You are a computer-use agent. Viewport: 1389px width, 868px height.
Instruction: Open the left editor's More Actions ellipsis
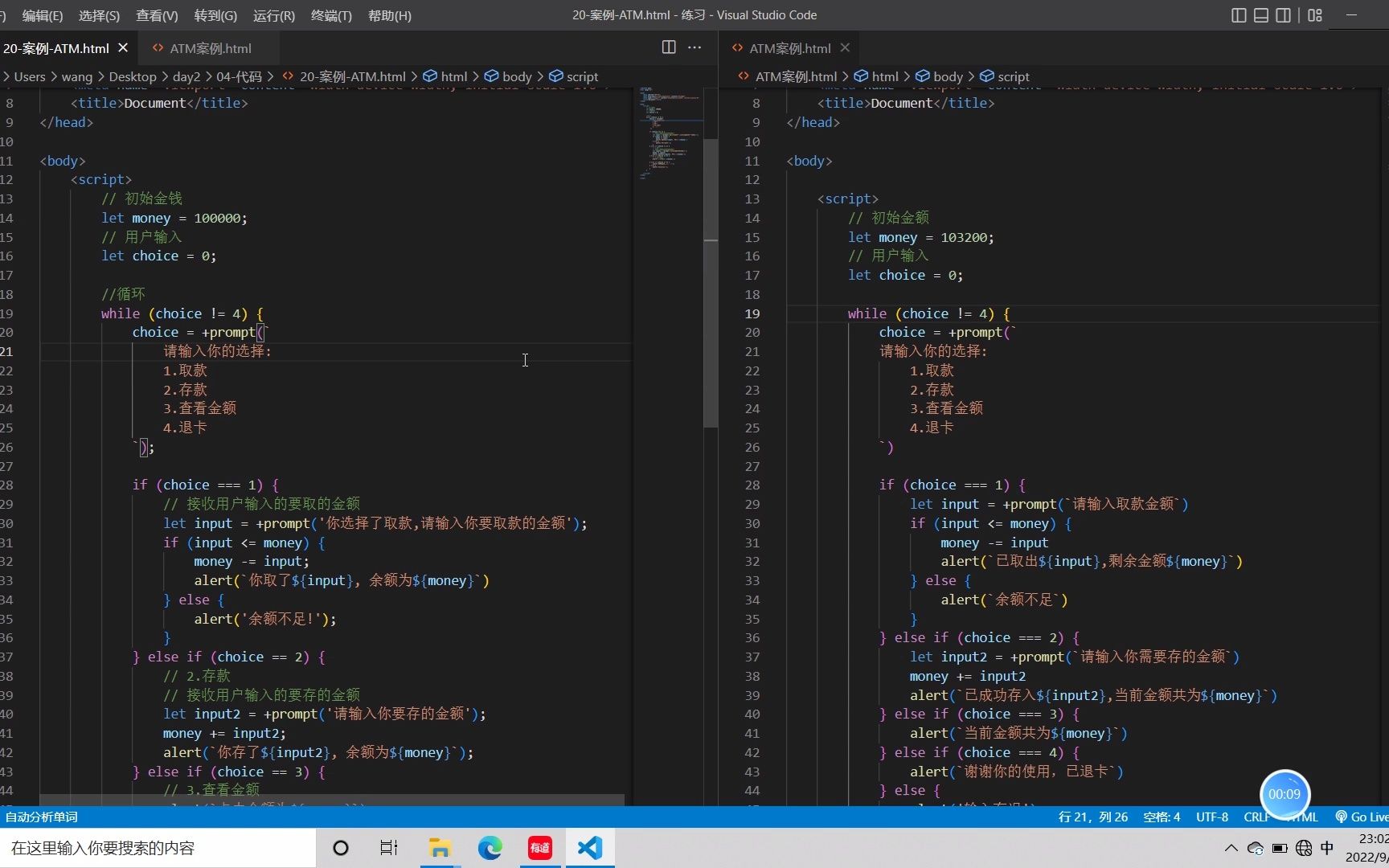pos(694,47)
